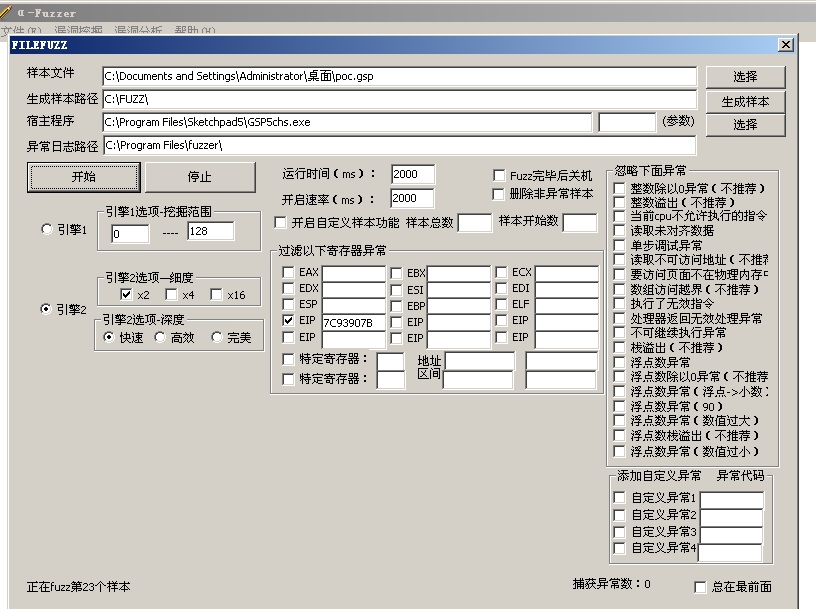Click the EIP value field 7C93907B
Viewport: 816px width, 609px height.
pos(353,322)
